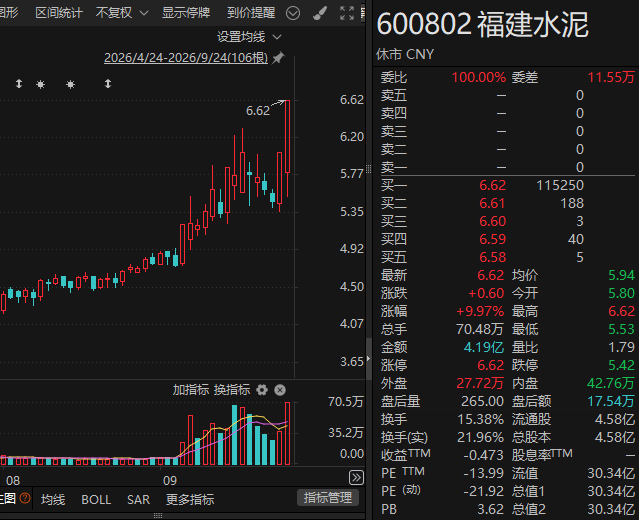This screenshot has width=639, height=520.
Task: Click the paintbrush drawing tool icon
Action: (x=320, y=13)
